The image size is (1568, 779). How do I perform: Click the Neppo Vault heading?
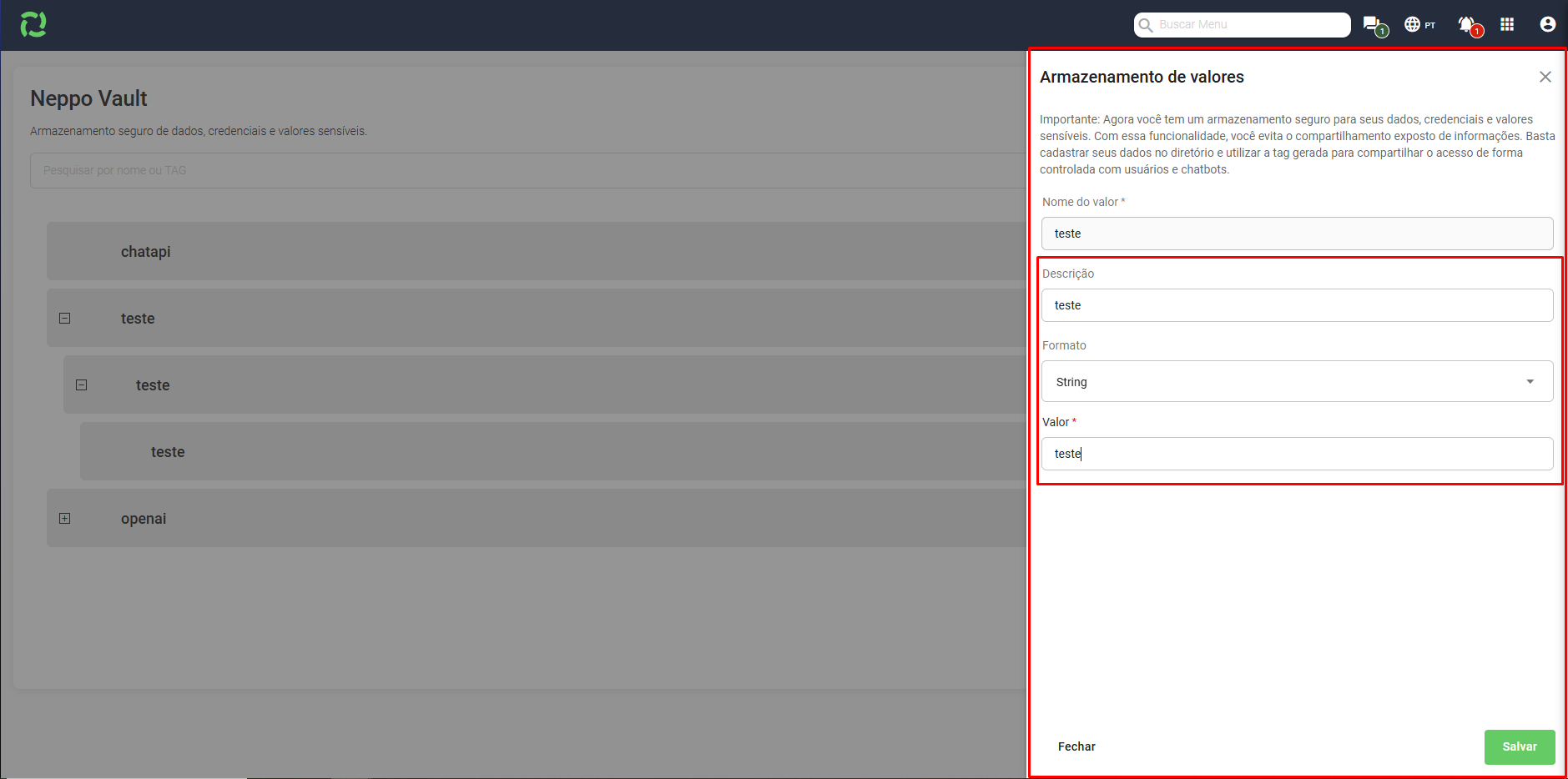coord(88,98)
